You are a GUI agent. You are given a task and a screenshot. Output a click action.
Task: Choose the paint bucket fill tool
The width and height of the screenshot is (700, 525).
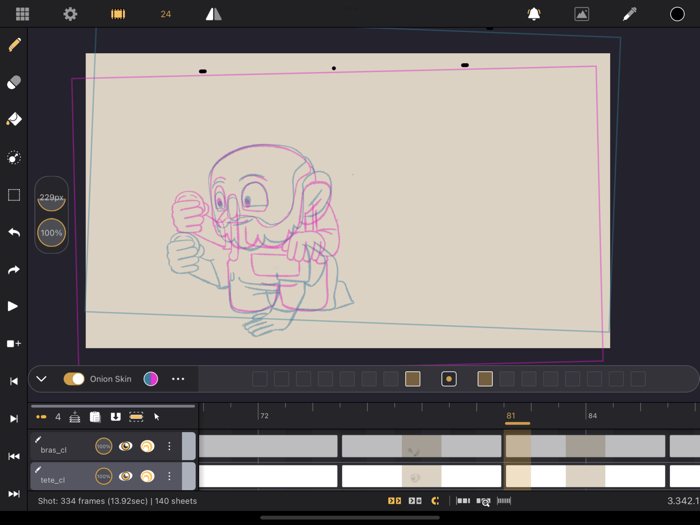[x=14, y=119]
